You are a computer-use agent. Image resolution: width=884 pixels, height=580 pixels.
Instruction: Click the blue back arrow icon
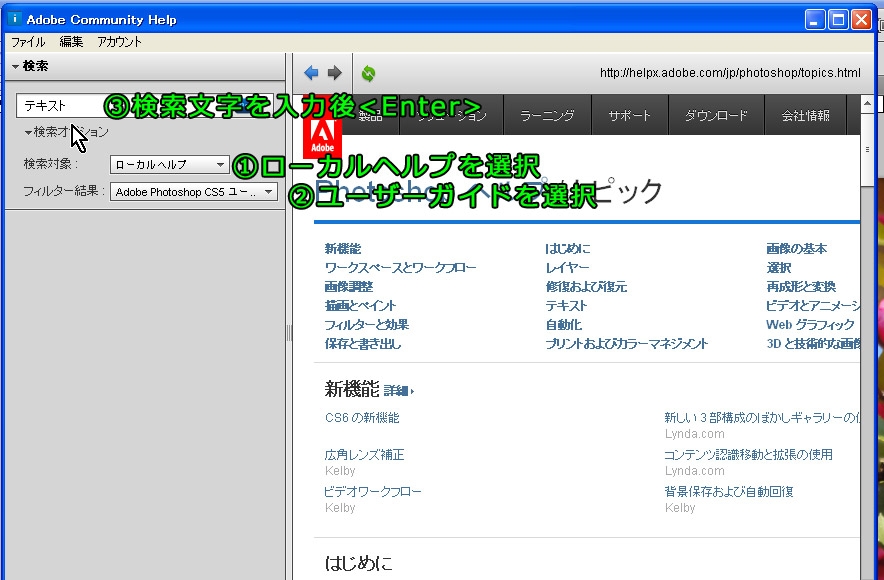[x=311, y=73]
